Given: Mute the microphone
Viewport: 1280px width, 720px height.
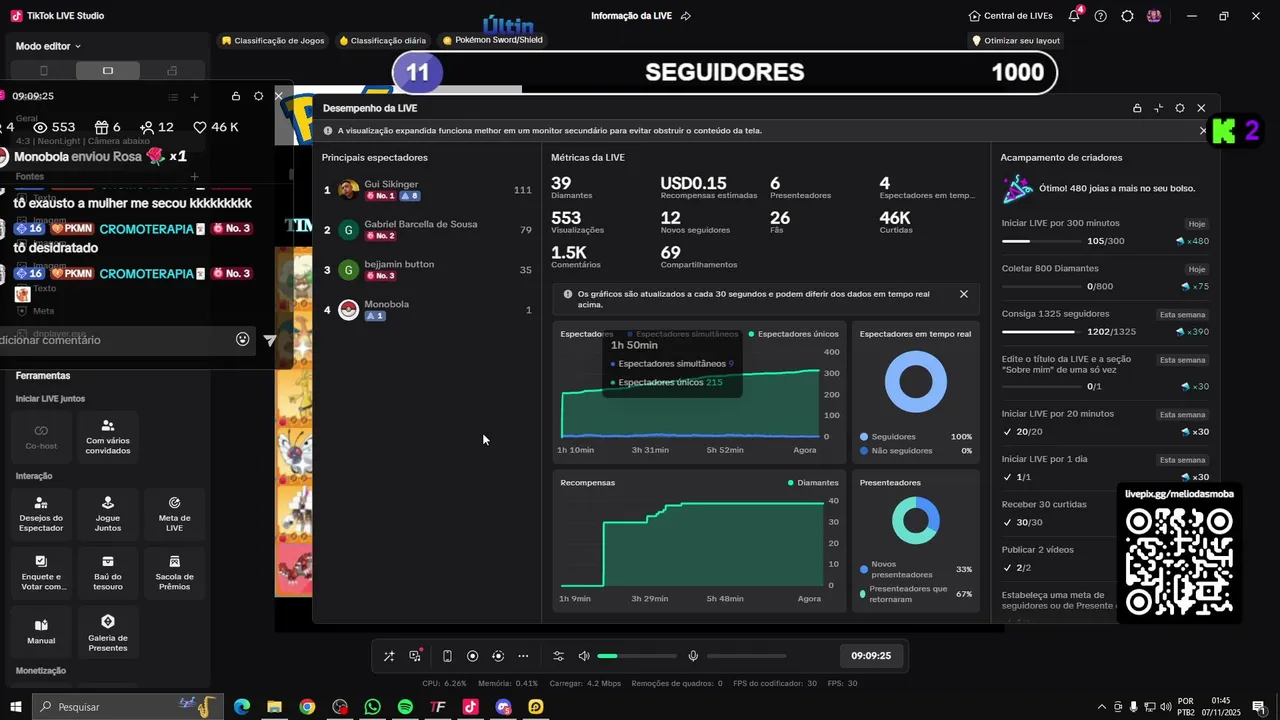Looking at the screenshot, I should (x=693, y=656).
